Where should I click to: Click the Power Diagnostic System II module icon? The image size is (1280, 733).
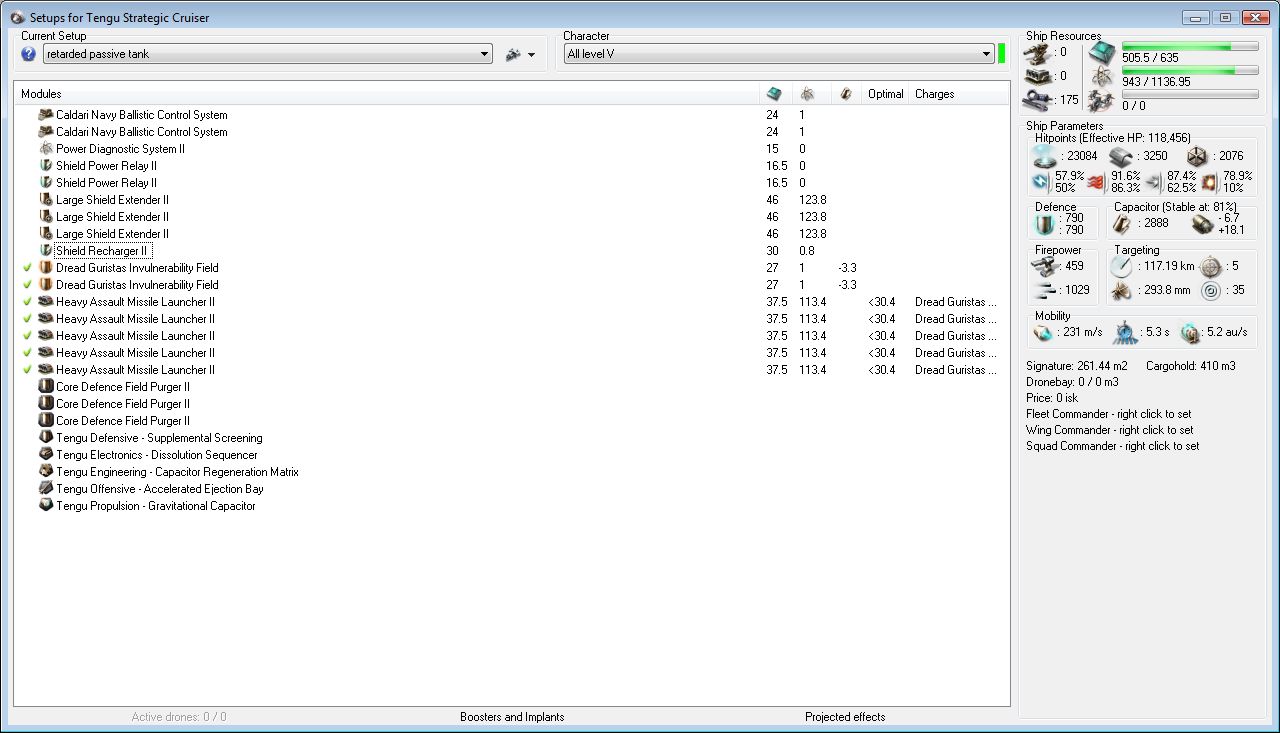point(45,149)
